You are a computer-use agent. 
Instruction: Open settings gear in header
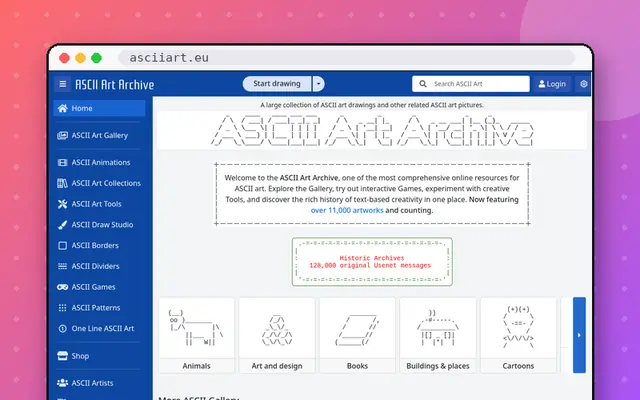click(x=584, y=84)
